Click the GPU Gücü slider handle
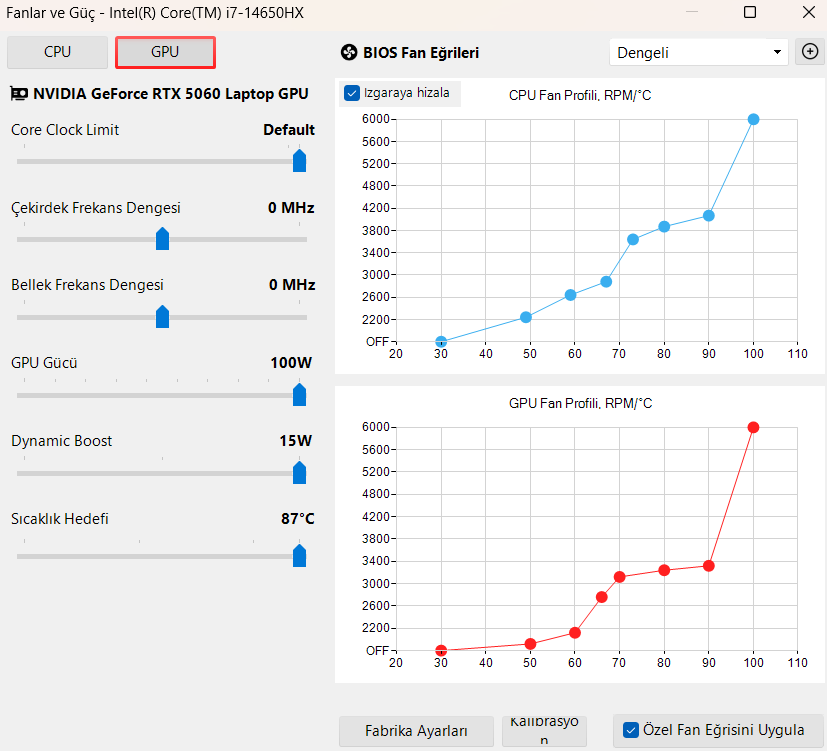 point(300,394)
